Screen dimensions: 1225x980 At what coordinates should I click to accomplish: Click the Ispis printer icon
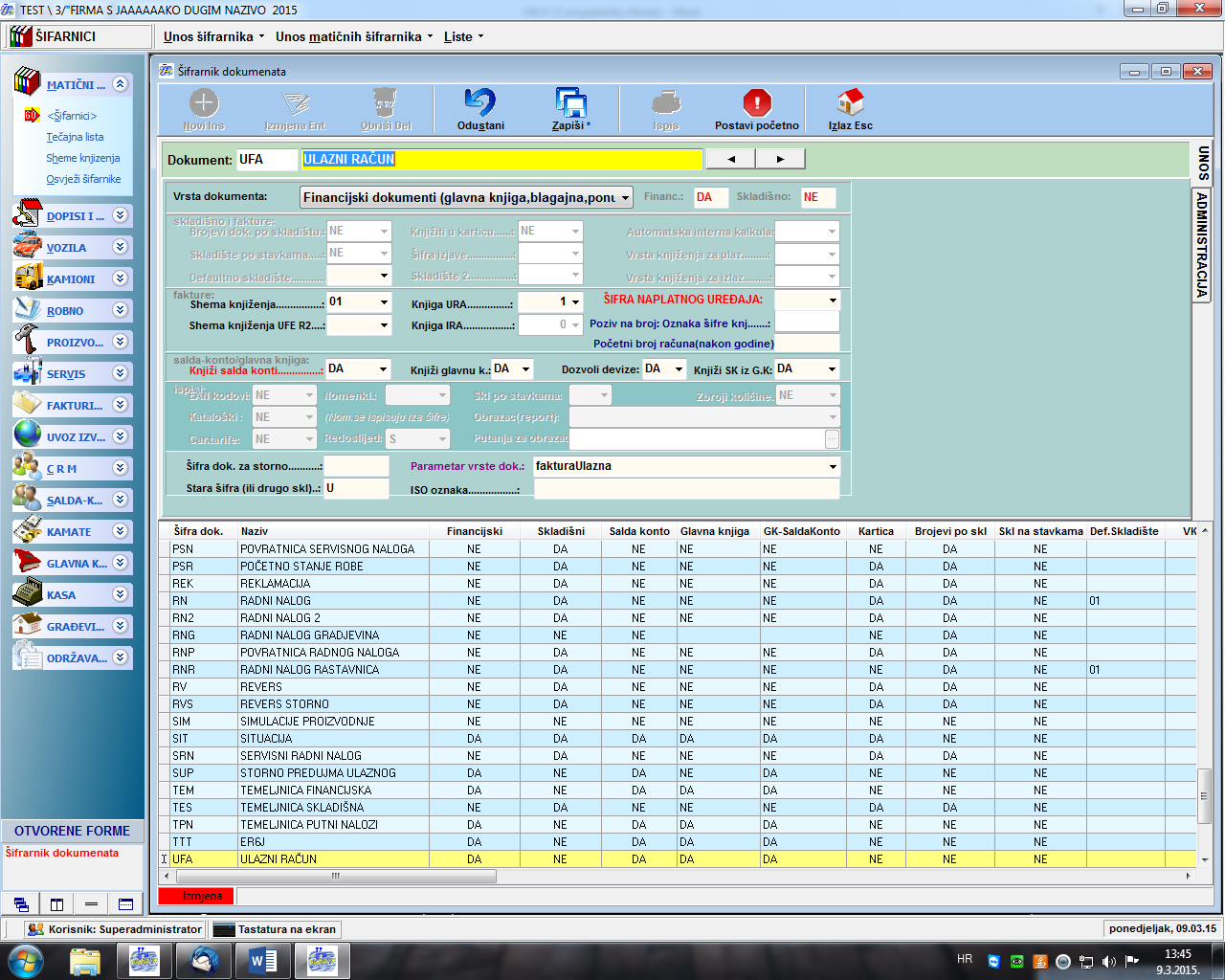coord(666,102)
